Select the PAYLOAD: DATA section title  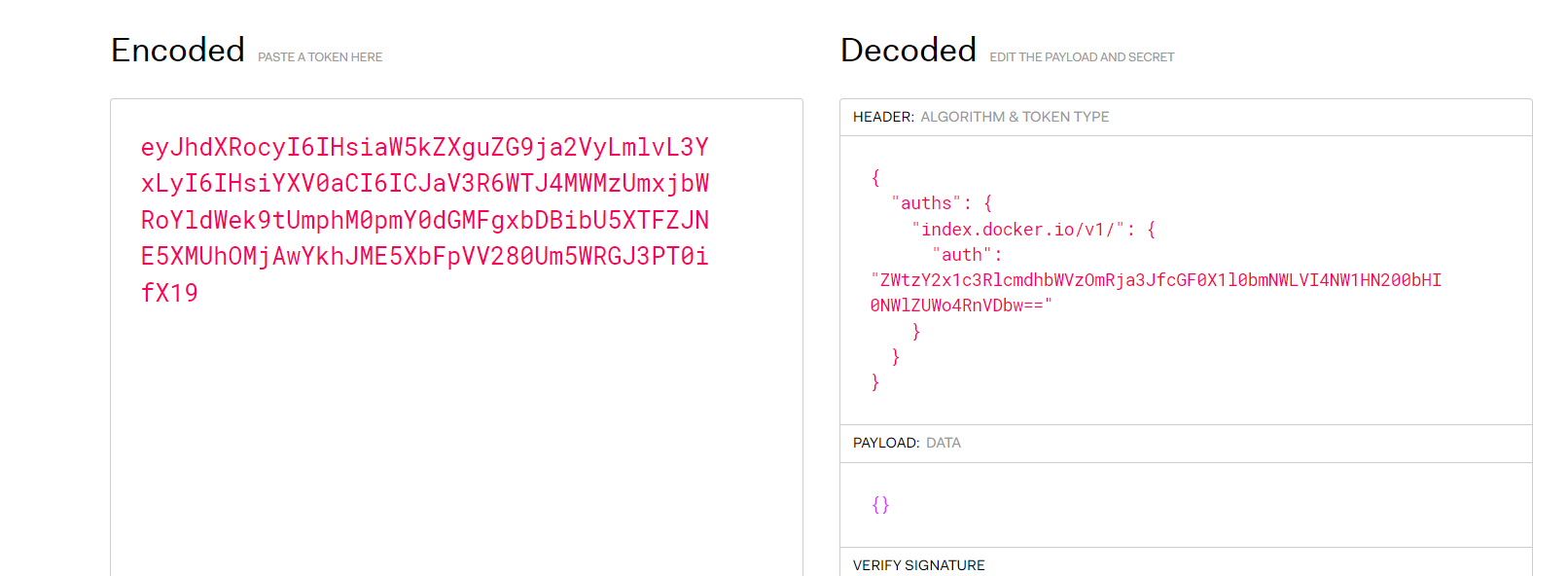point(907,443)
